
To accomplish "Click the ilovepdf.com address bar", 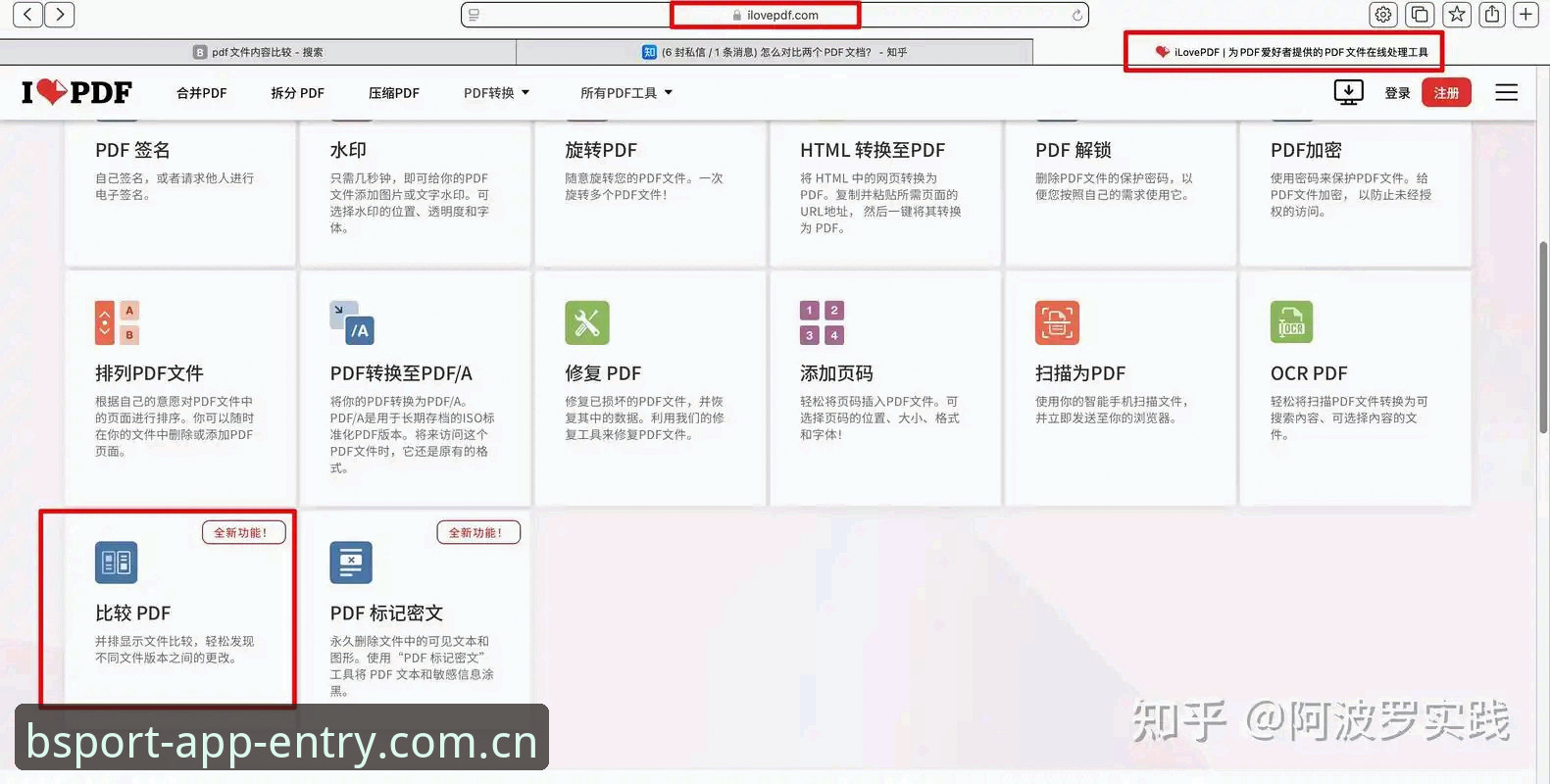I will click(x=775, y=15).
